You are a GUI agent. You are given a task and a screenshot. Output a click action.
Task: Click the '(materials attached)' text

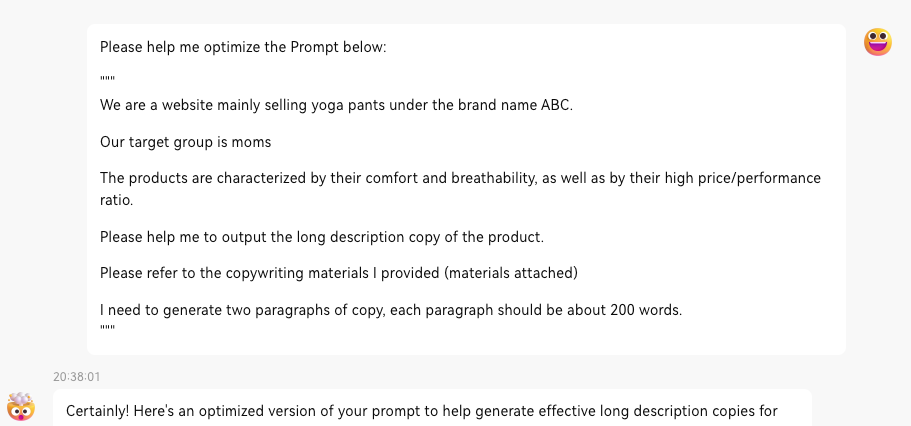click(511, 273)
